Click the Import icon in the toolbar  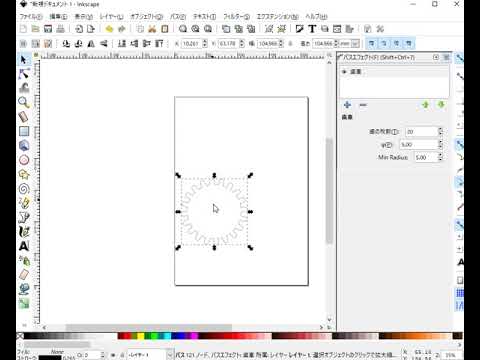[x=79, y=29]
